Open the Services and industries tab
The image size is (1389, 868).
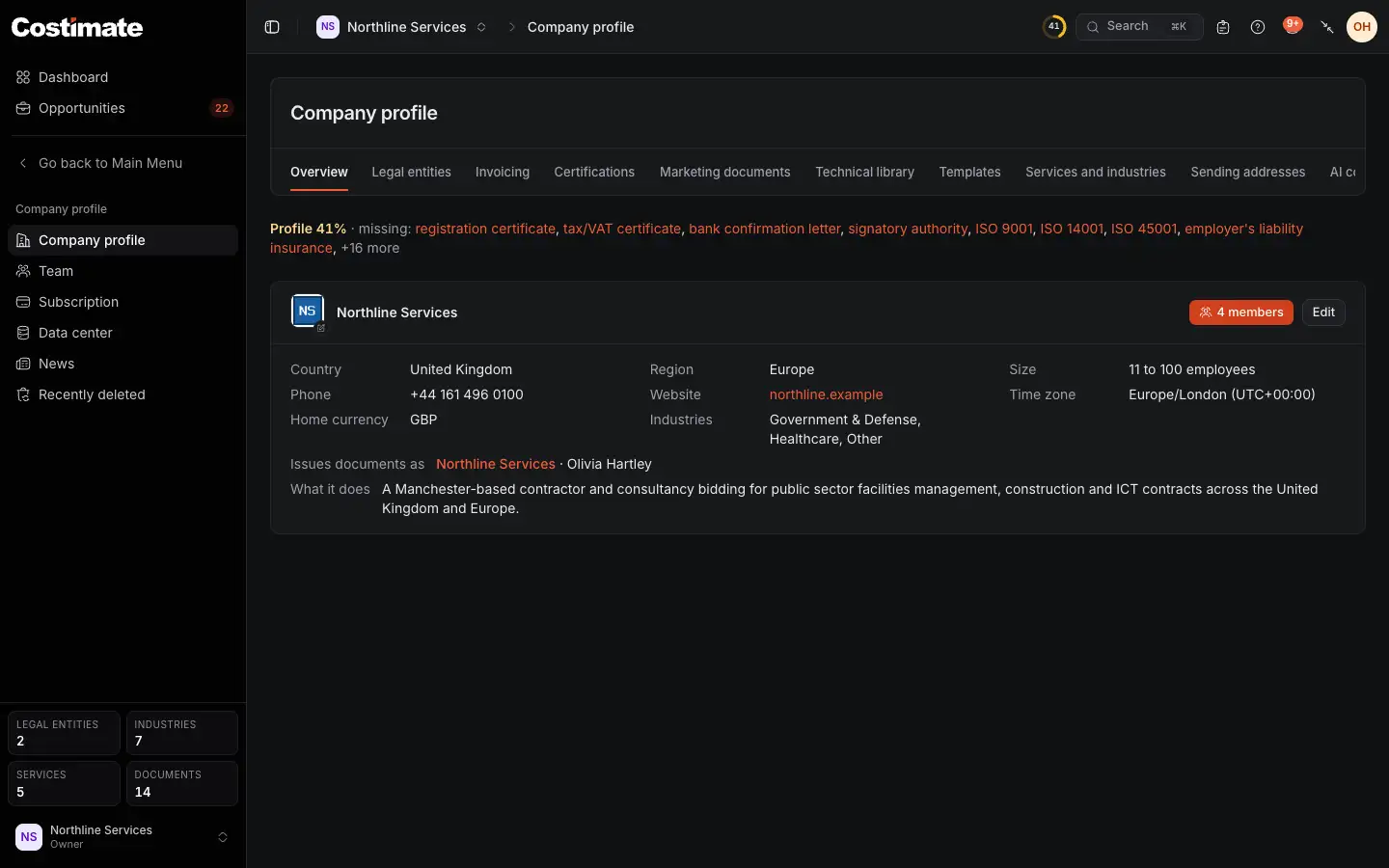[1096, 172]
